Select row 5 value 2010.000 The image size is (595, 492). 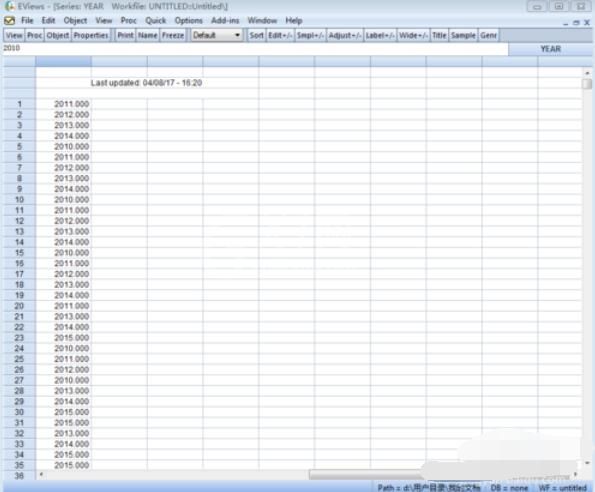(x=63, y=146)
